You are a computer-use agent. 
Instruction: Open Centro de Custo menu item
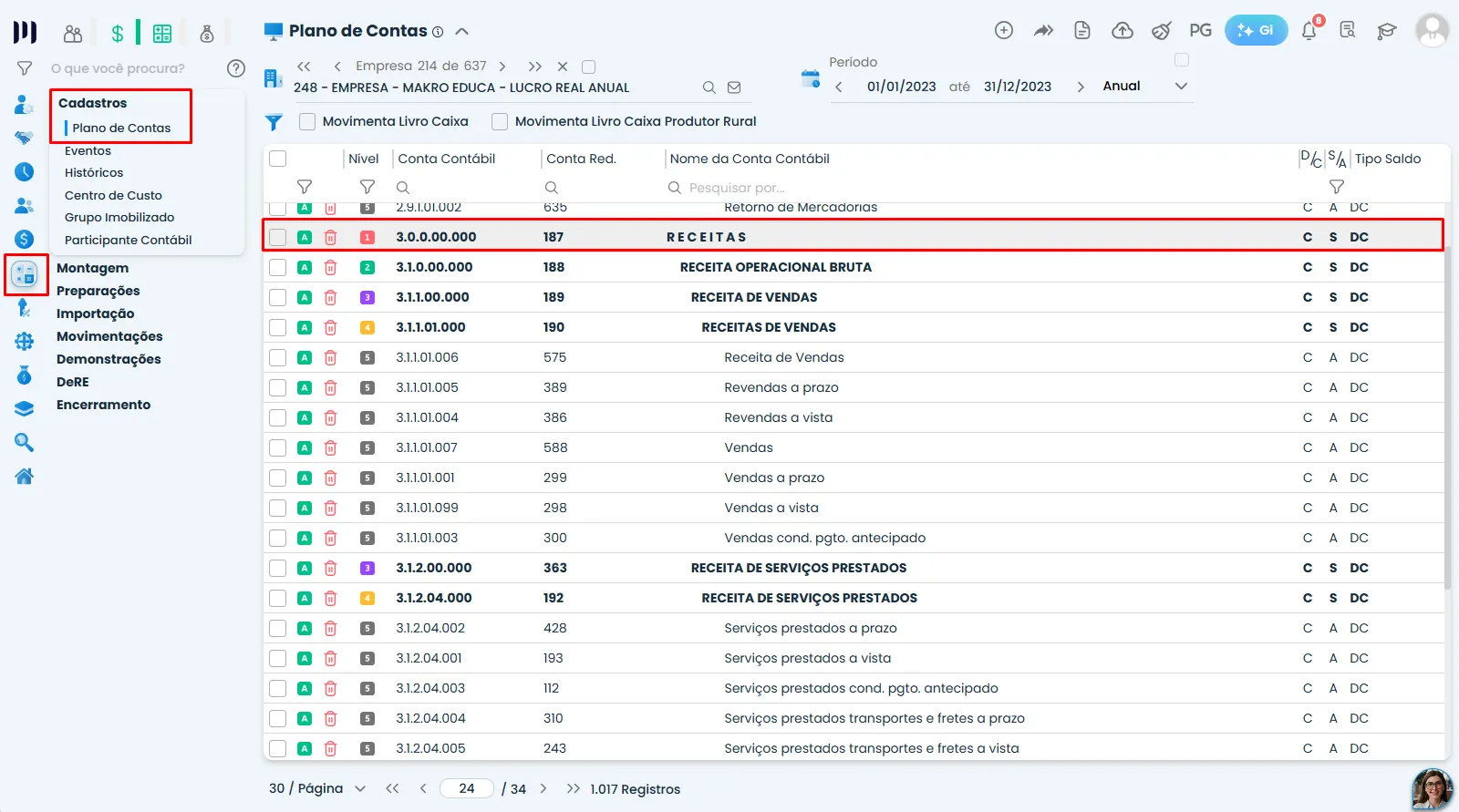[x=113, y=195]
